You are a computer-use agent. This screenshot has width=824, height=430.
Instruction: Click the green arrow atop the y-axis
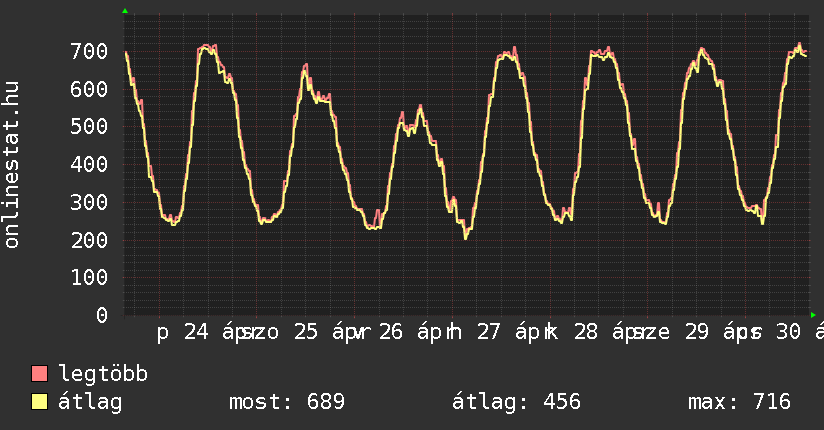click(125, 11)
